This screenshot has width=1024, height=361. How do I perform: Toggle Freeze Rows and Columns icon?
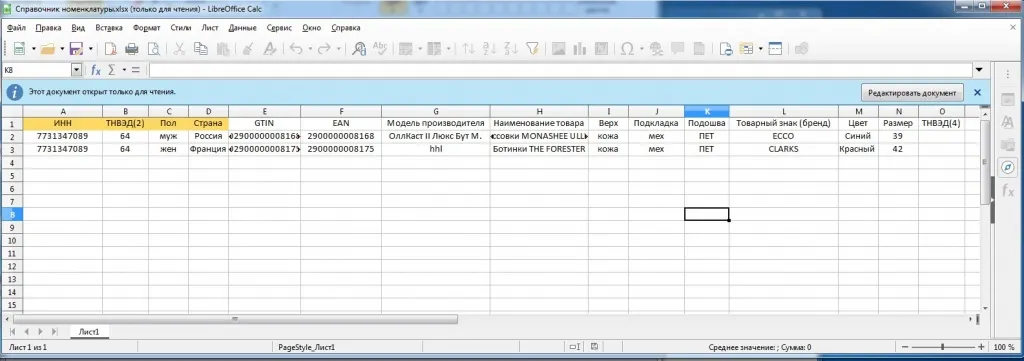coord(746,49)
